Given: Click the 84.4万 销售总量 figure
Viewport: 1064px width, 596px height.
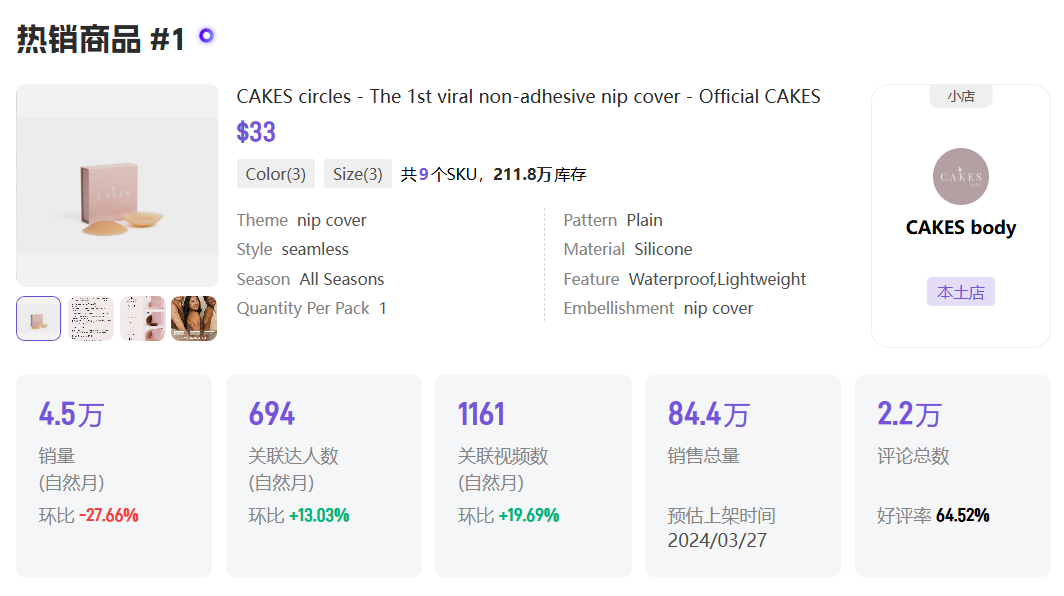Looking at the screenshot, I should pyautogui.click(x=708, y=414).
